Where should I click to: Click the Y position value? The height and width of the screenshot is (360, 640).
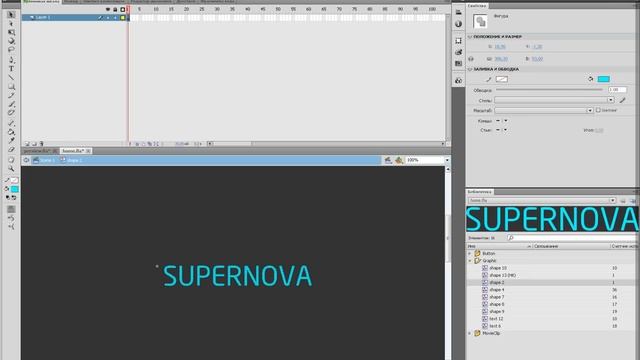tap(538, 47)
